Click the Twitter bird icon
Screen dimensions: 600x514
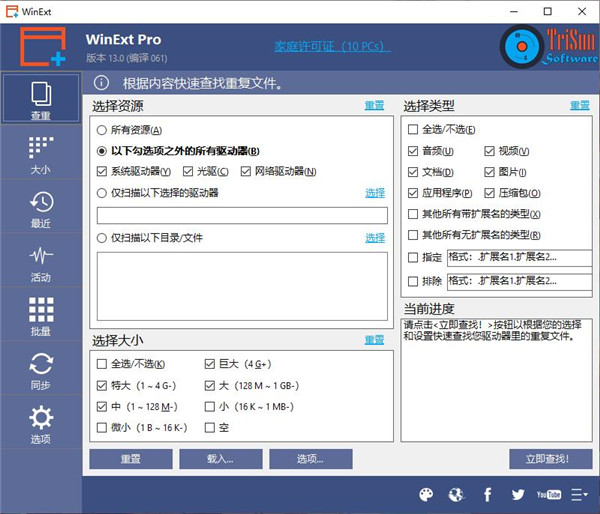pyautogui.click(x=518, y=494)
